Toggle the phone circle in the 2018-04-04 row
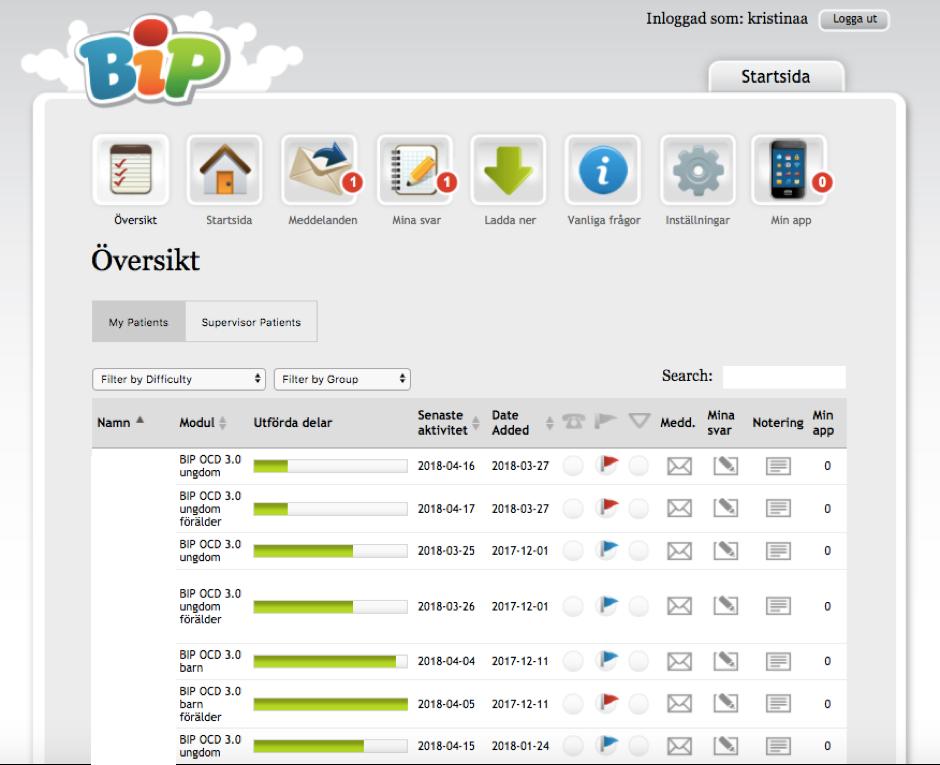940x765 pixels. pos(573,661)
